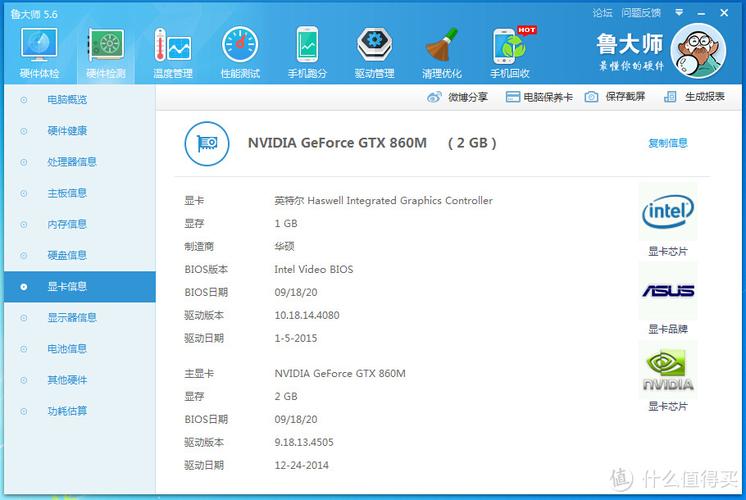The image size is (746, 500).
Task: Click 复制信息 copy info link
Action: click(x=667, y=143)
